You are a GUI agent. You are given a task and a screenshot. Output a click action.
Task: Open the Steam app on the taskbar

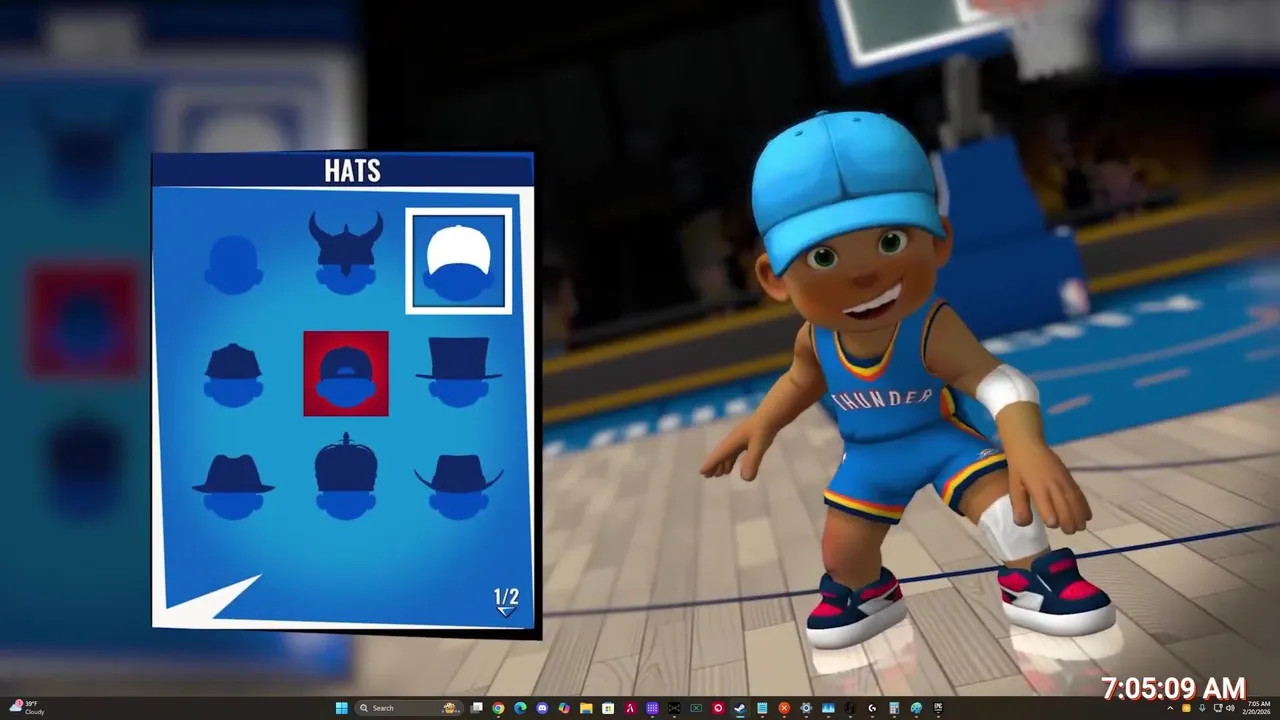739,708
